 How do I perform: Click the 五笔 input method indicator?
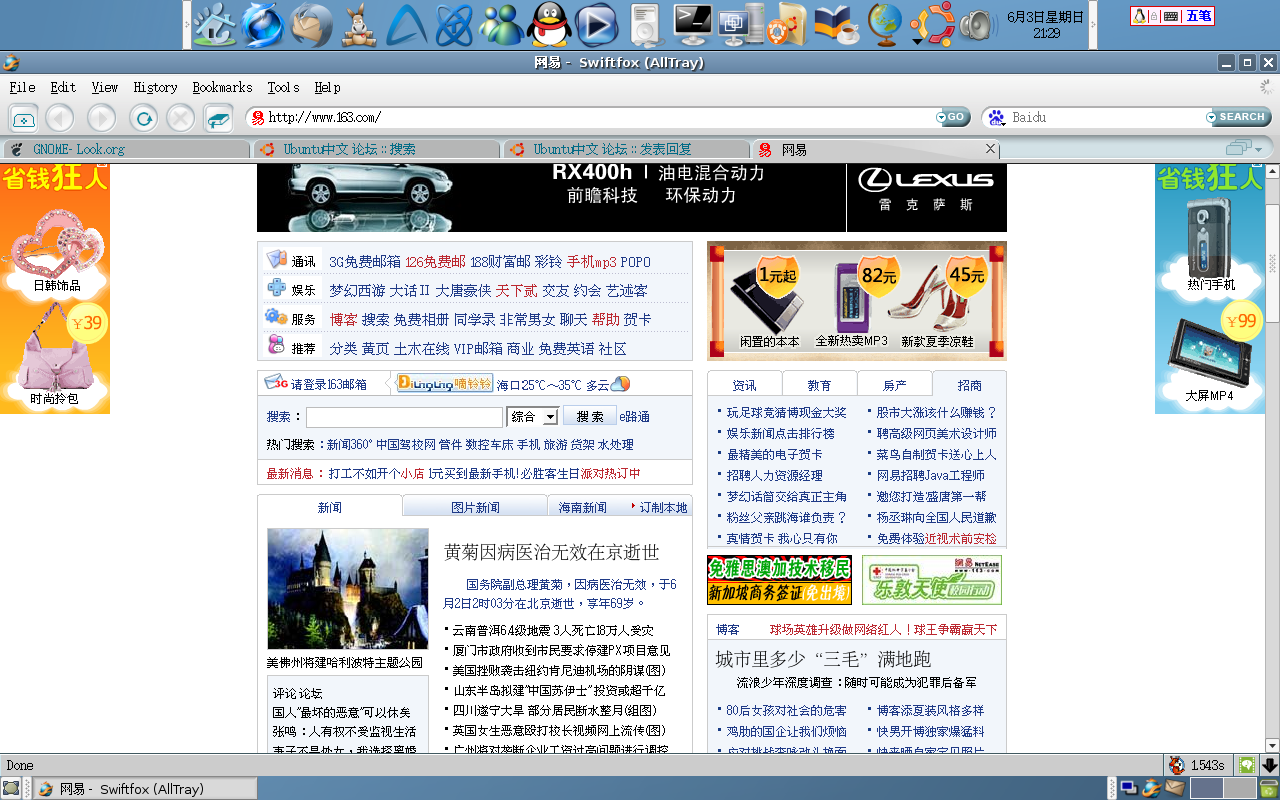point(1198,16)
